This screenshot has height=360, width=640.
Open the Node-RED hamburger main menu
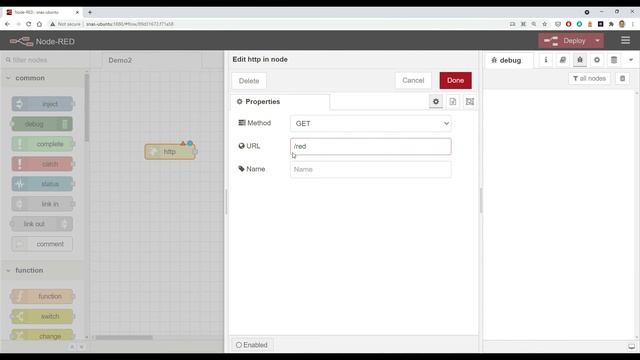coord(625,40)
